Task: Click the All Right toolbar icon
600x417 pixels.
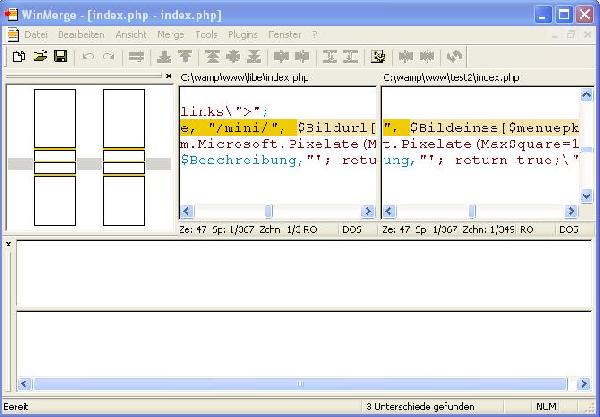Action: click(x=406, y=57)
